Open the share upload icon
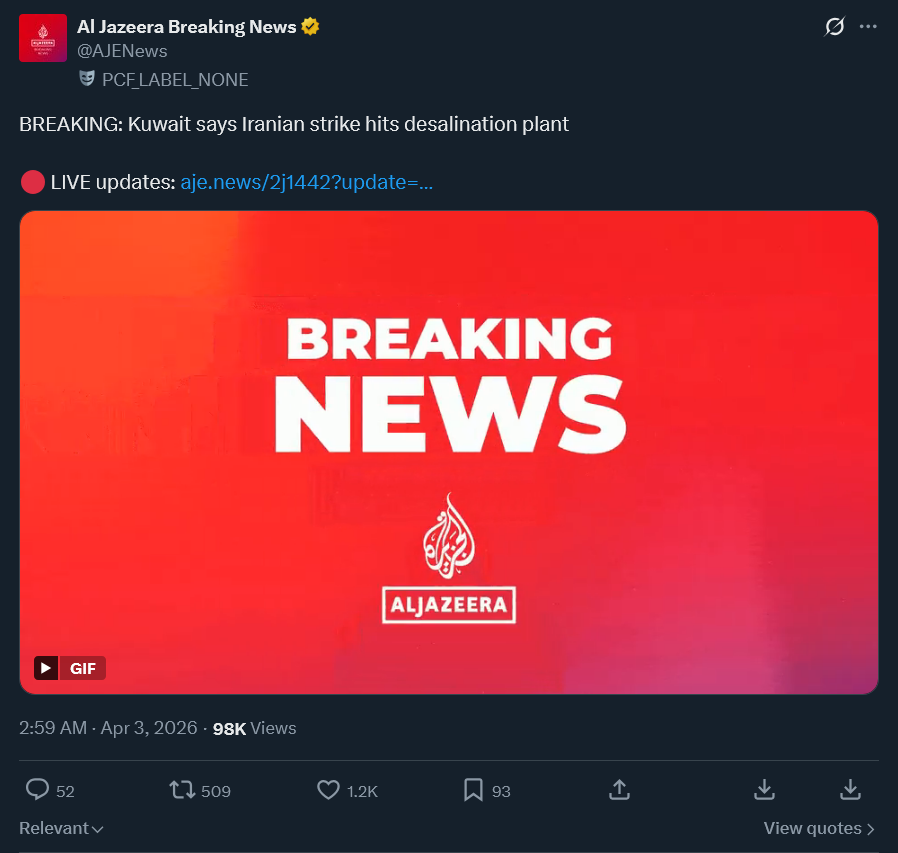This screenshot has width=898, height=853. [619, 789]
